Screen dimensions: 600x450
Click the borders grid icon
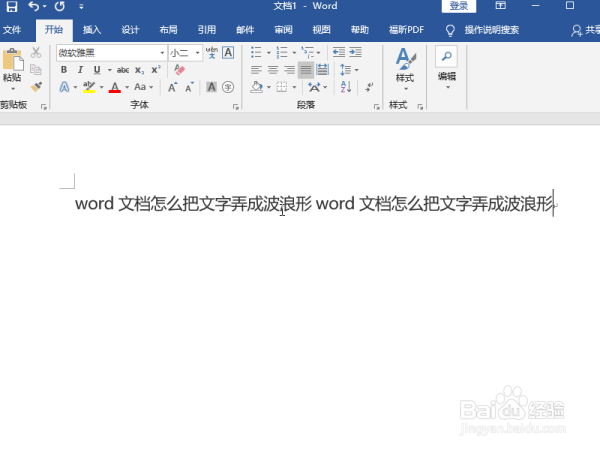[x=282, y=87]
